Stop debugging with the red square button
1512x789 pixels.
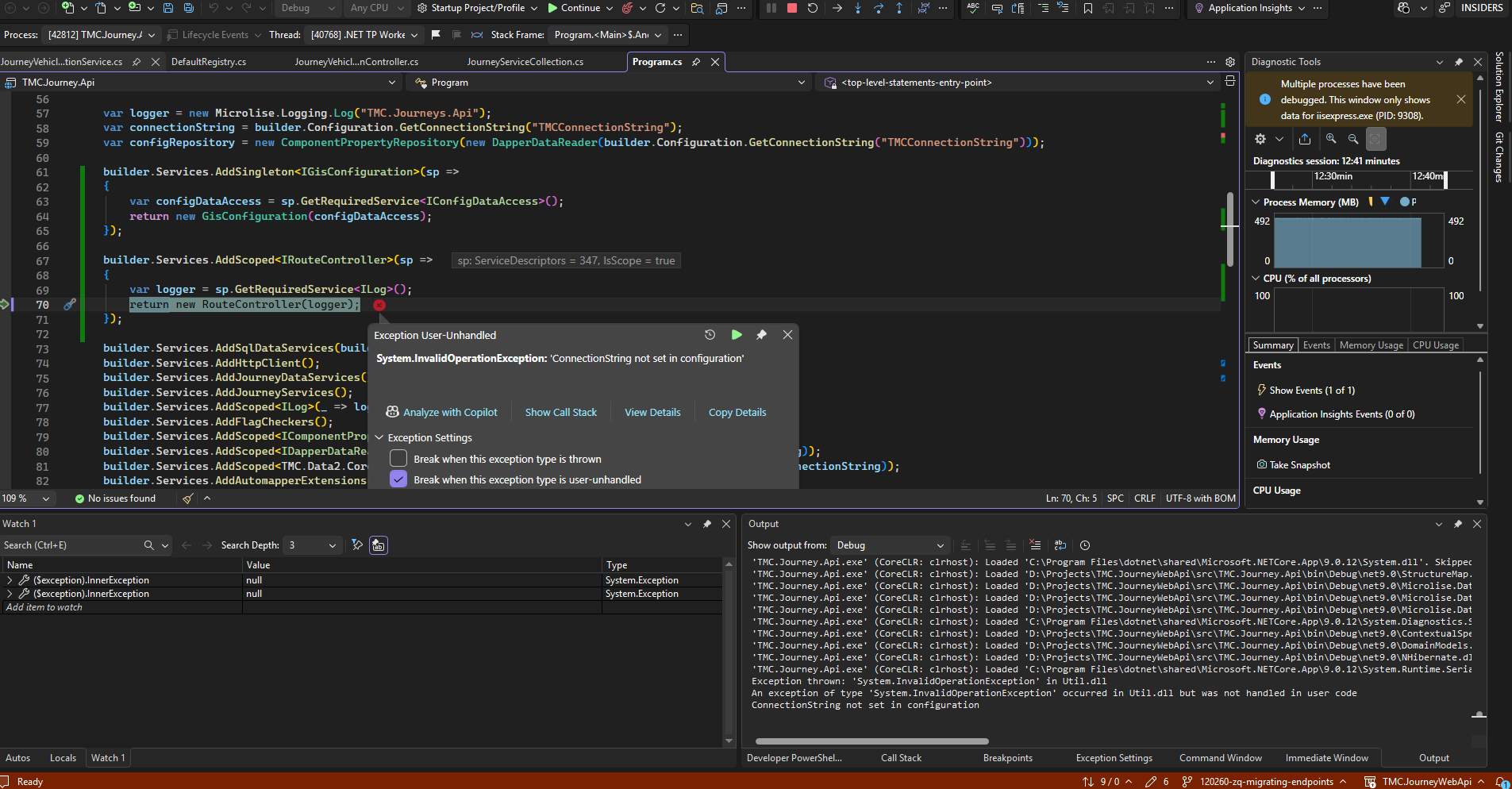791,8
